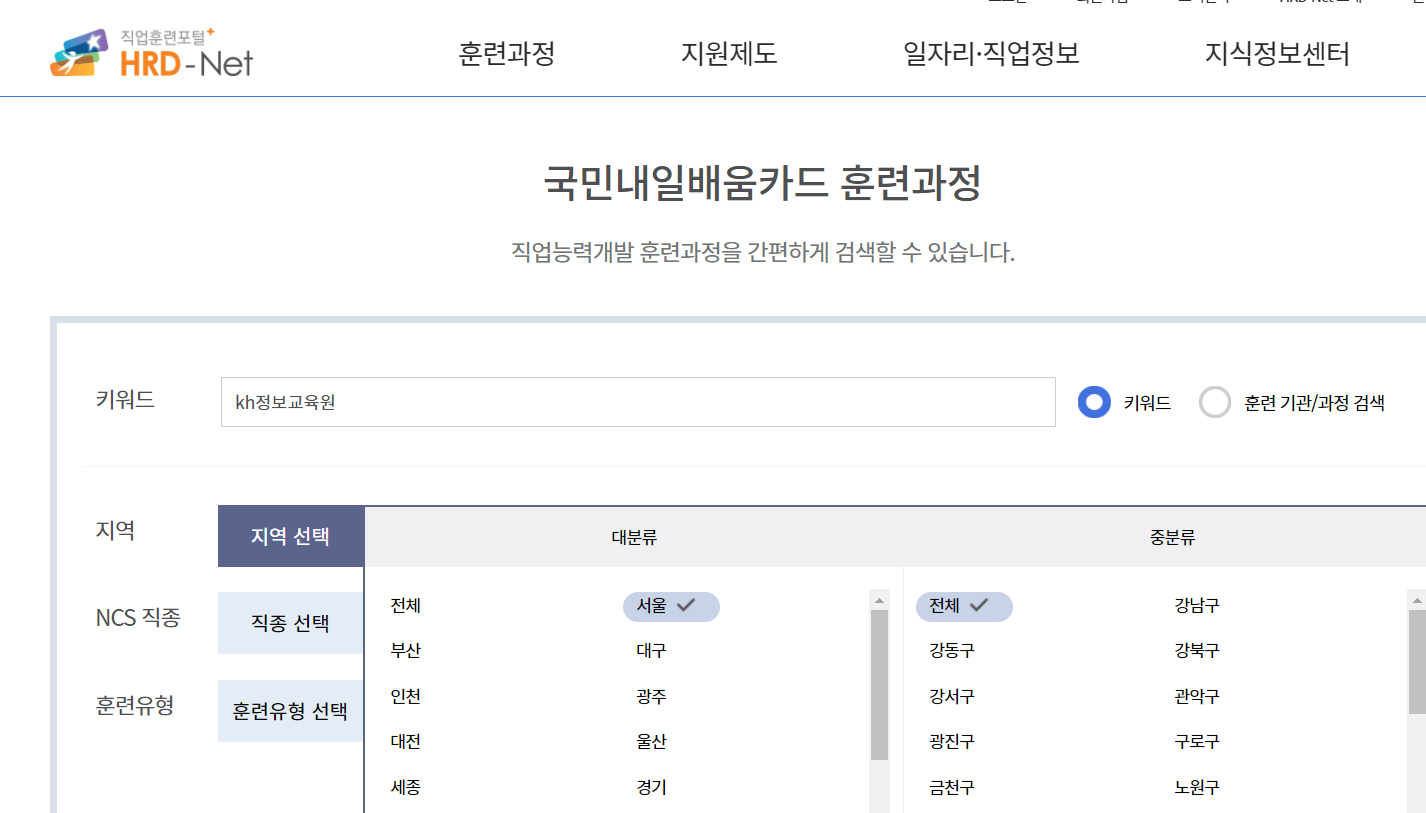
Task: Deselect the checked 서울 region
Action: (671, 606)
